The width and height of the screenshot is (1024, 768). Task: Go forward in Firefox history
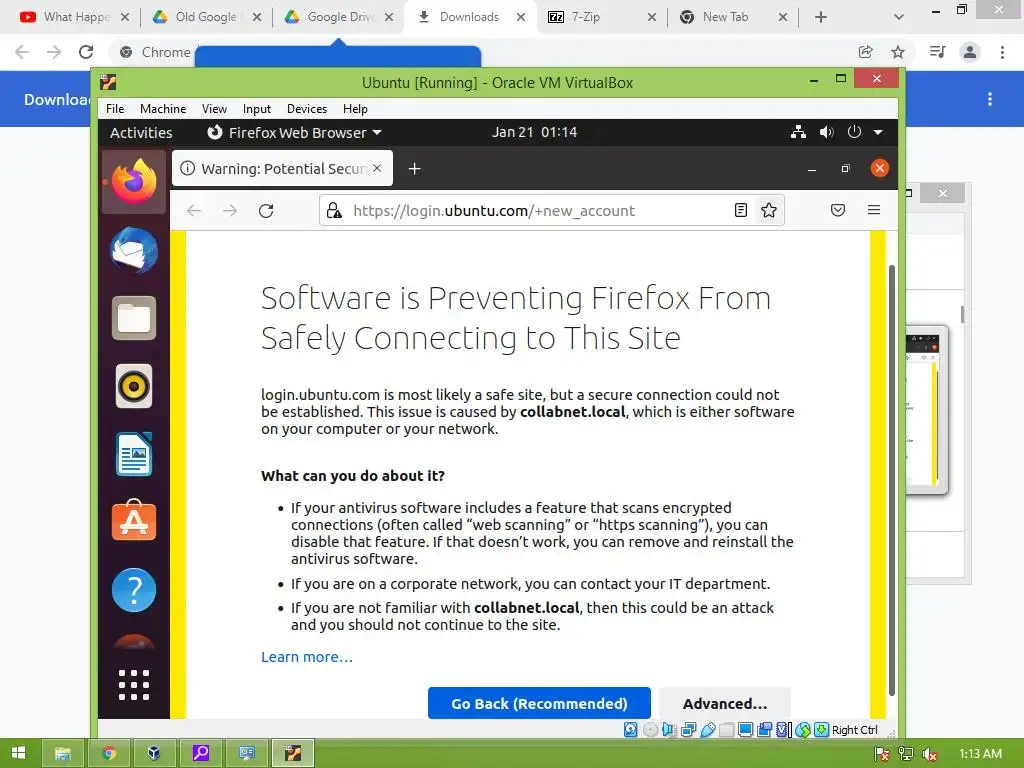pos(230,210)
